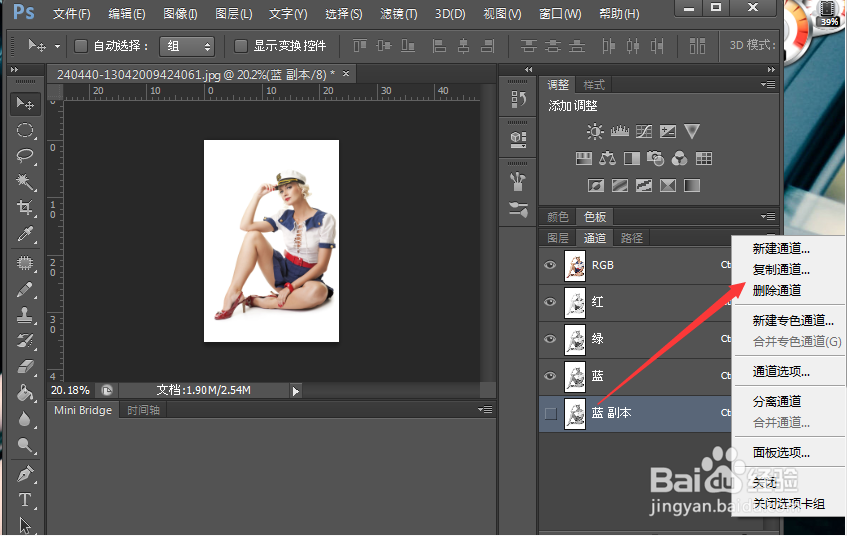This screenshot has width=847, height=536.
Task: Add a Color Balance adjustment
Action: tap(608, 158)
